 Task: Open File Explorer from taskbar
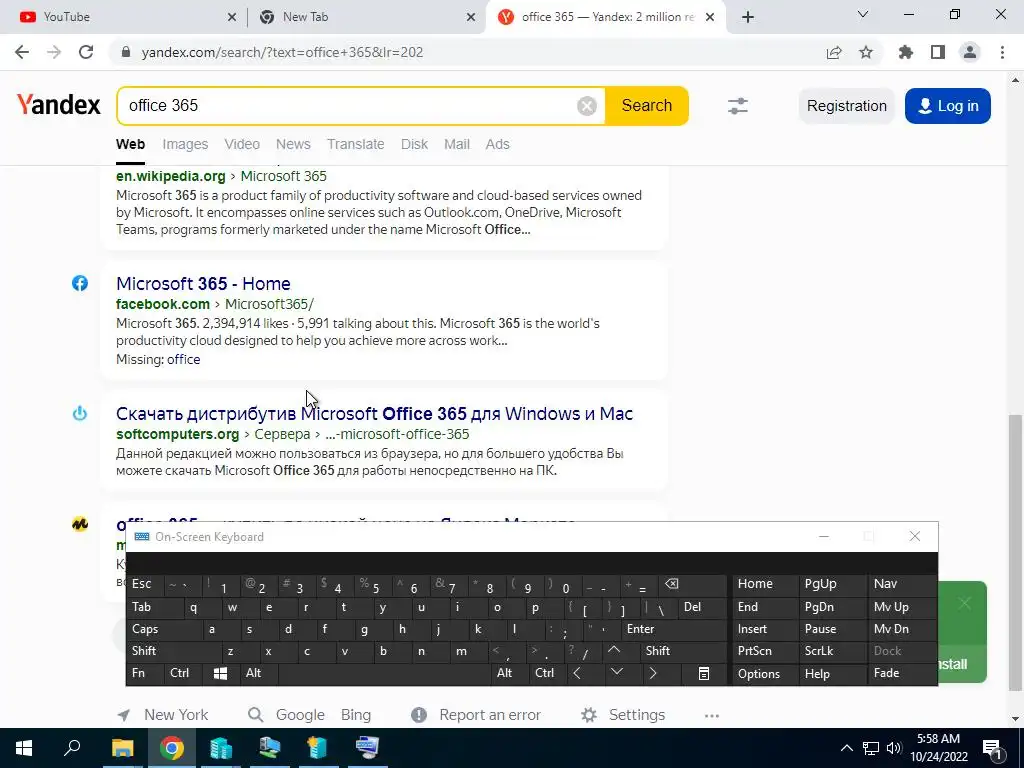click(x=122, y=748)
